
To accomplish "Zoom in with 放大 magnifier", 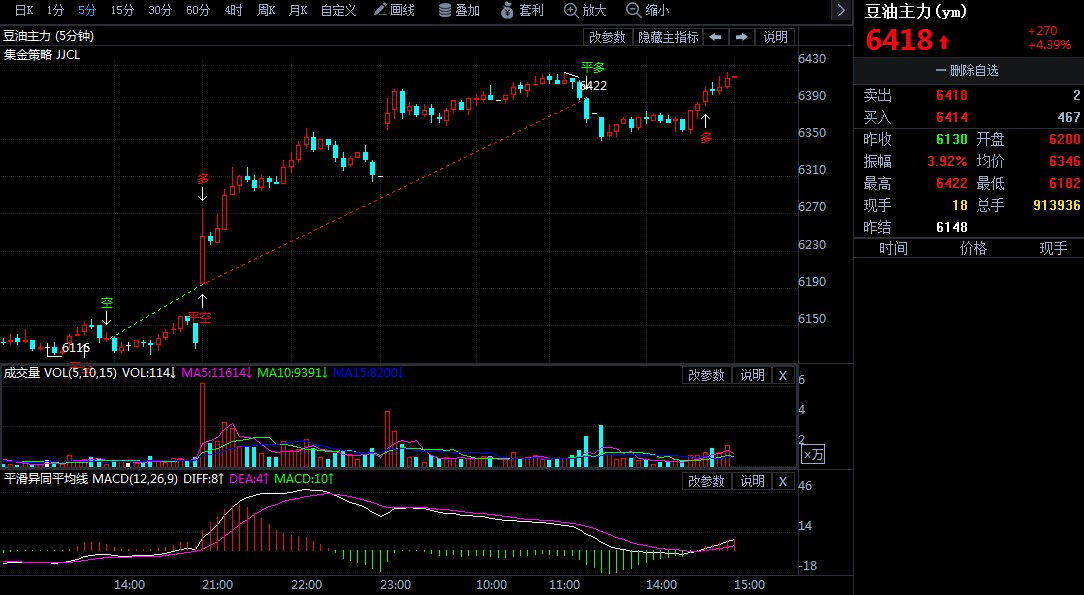I will [x=585, y=11].
